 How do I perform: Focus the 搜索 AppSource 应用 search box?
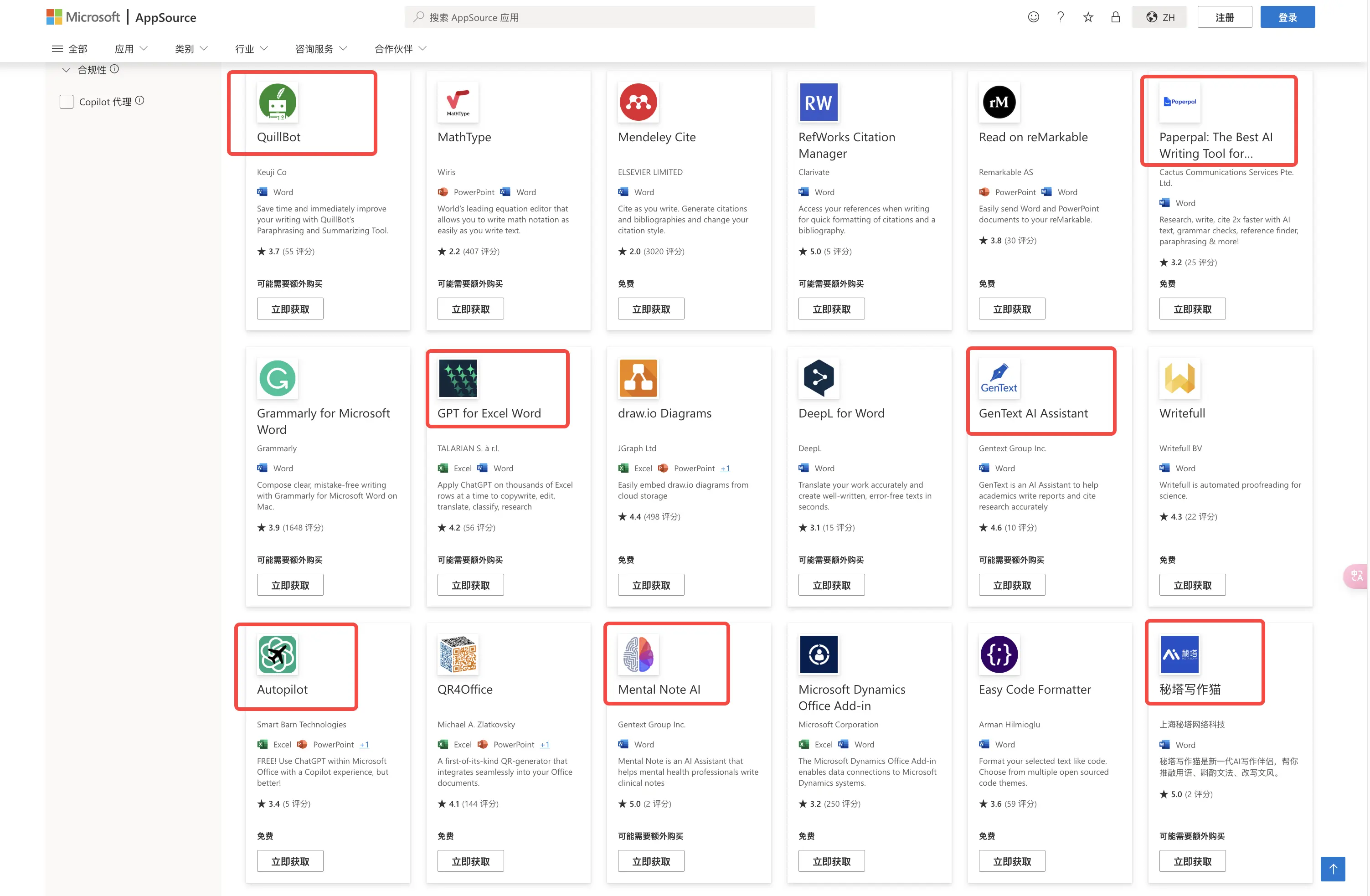tap(610, 17)
